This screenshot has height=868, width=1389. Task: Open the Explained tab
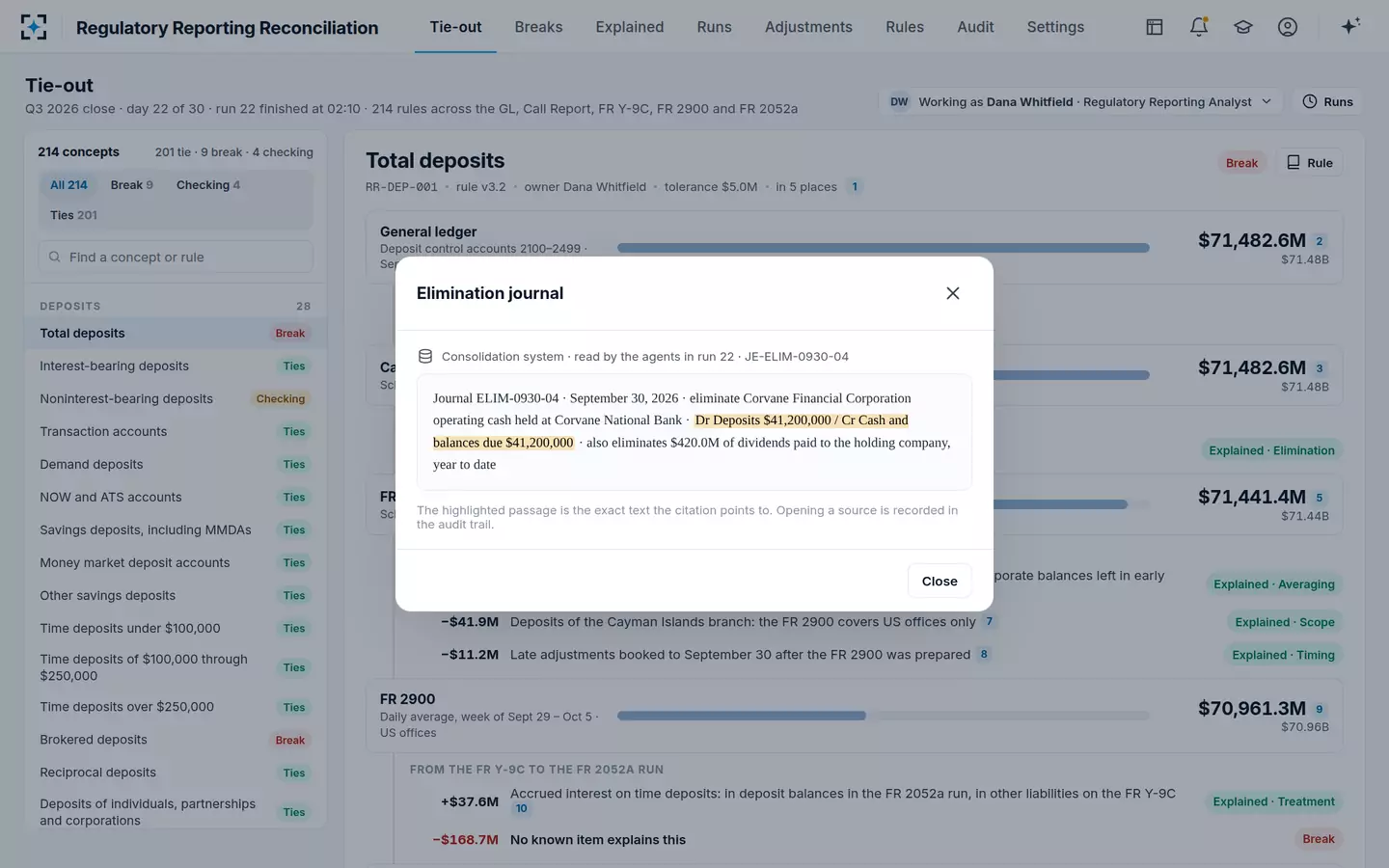tap(630, 27)
